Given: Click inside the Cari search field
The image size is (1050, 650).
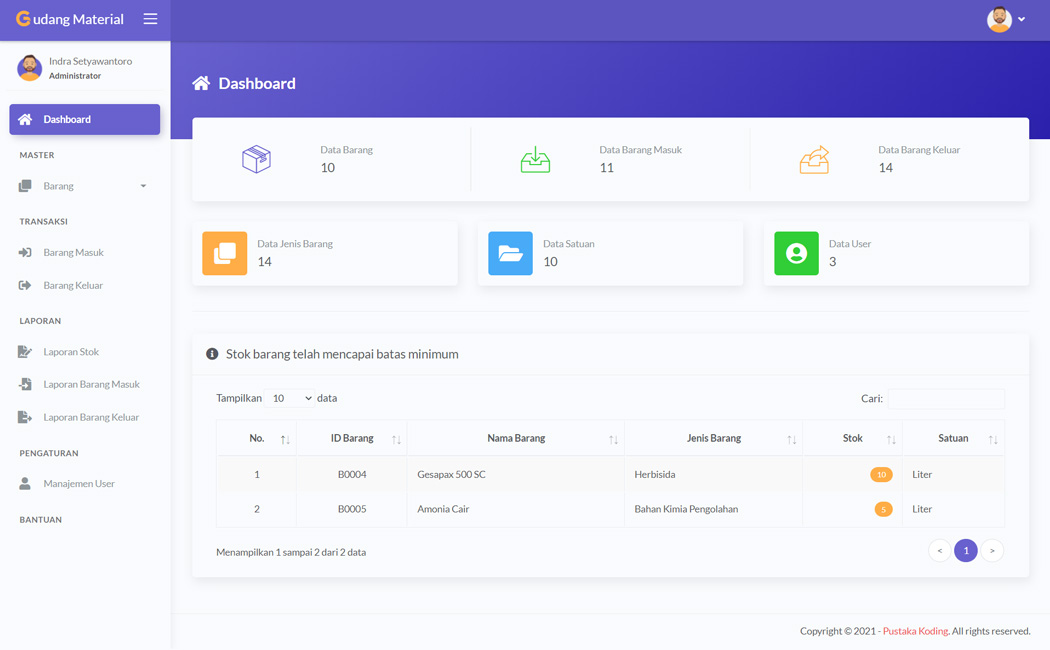Looking at the screenshot, I should (x=945, y=398).
